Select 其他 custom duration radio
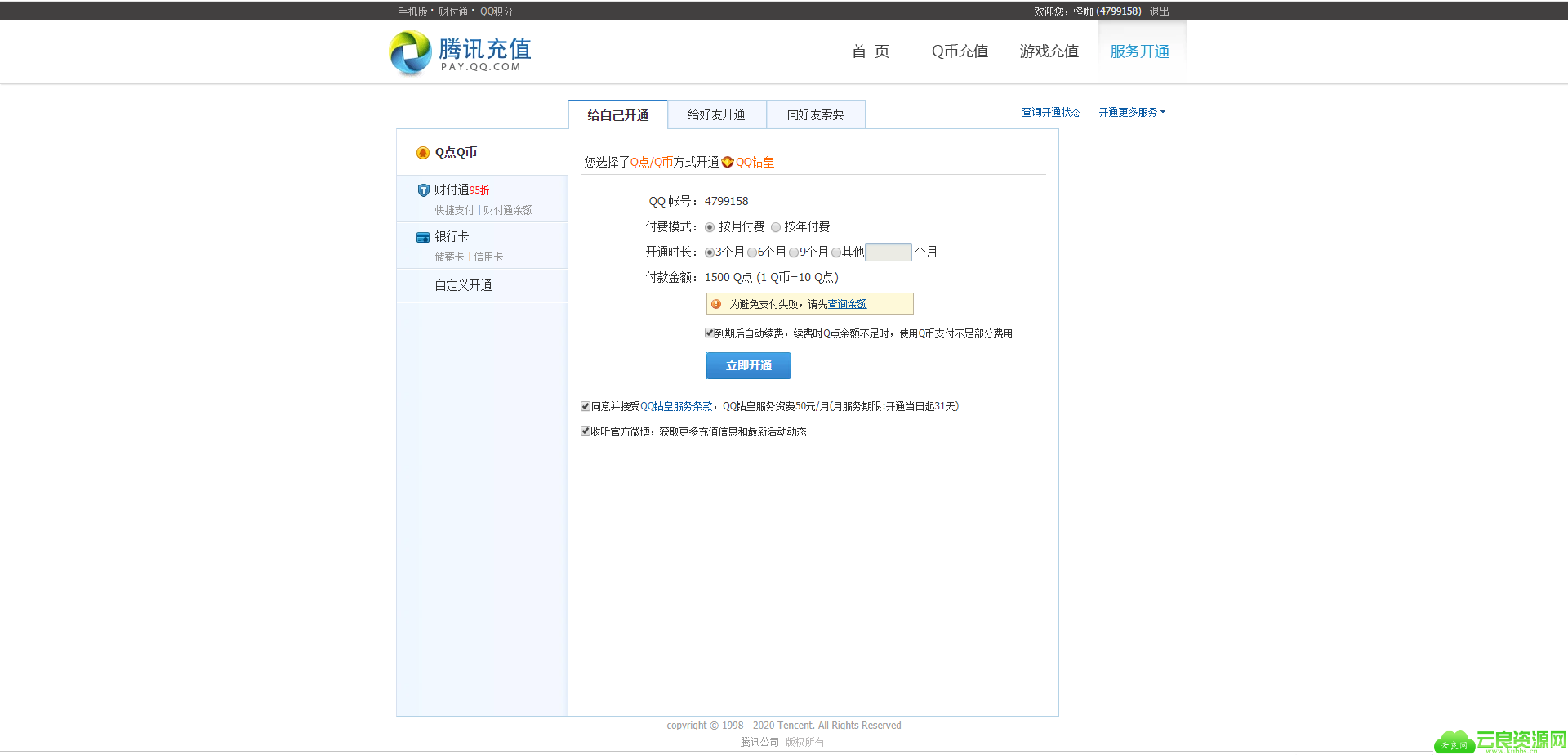The width and height of the screenshot is (1568, 755). pos(836,252)
